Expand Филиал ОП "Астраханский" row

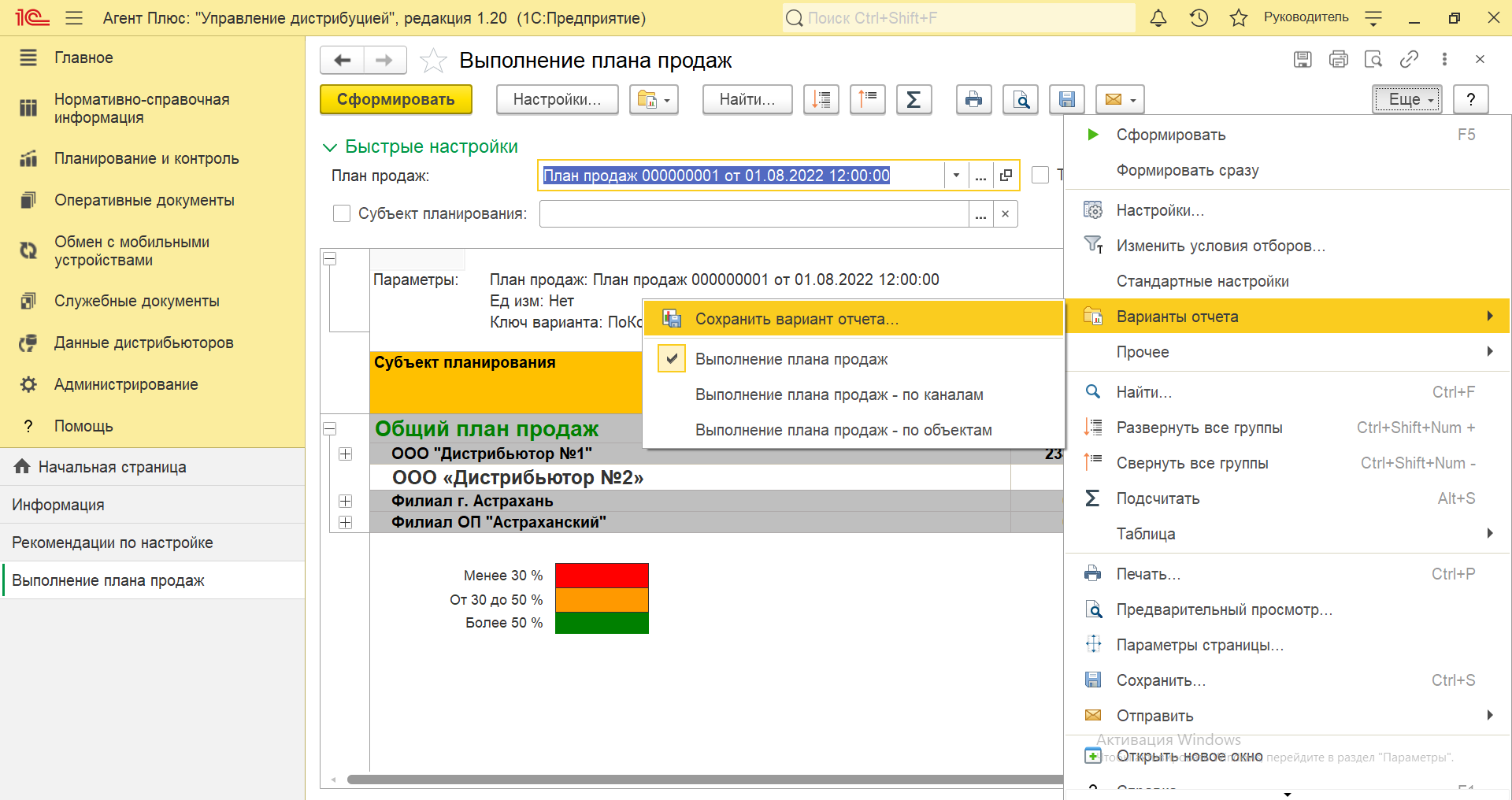tap(345, 522)
